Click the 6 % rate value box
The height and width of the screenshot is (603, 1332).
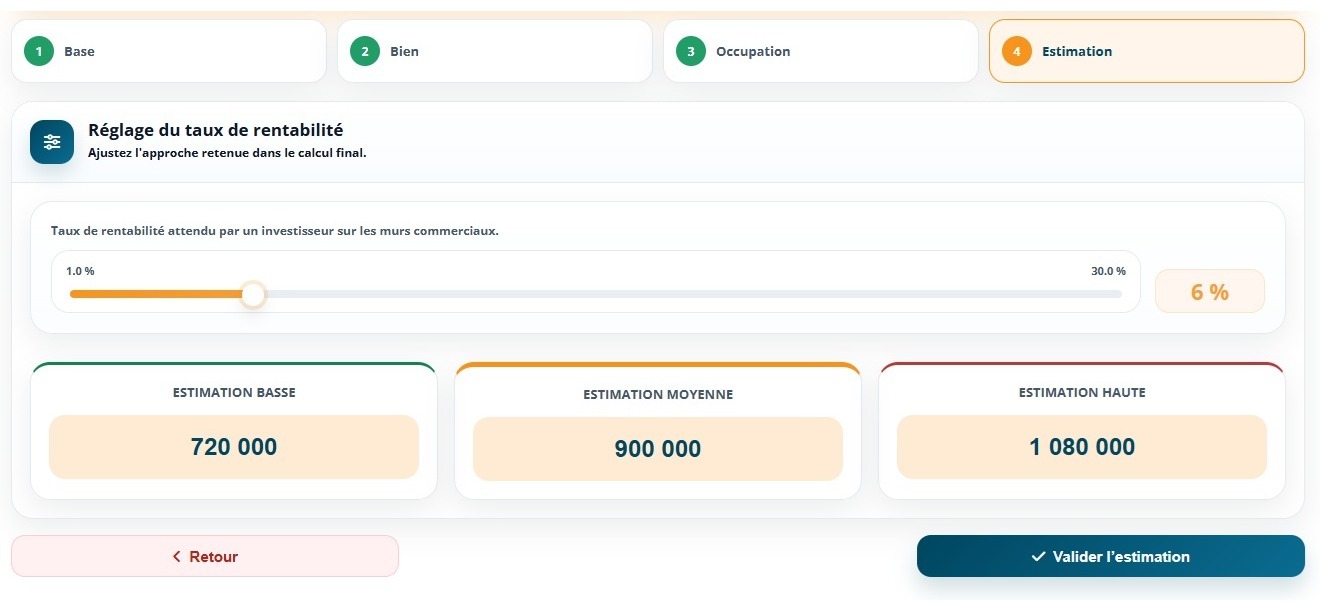(x=1210, y=292)
